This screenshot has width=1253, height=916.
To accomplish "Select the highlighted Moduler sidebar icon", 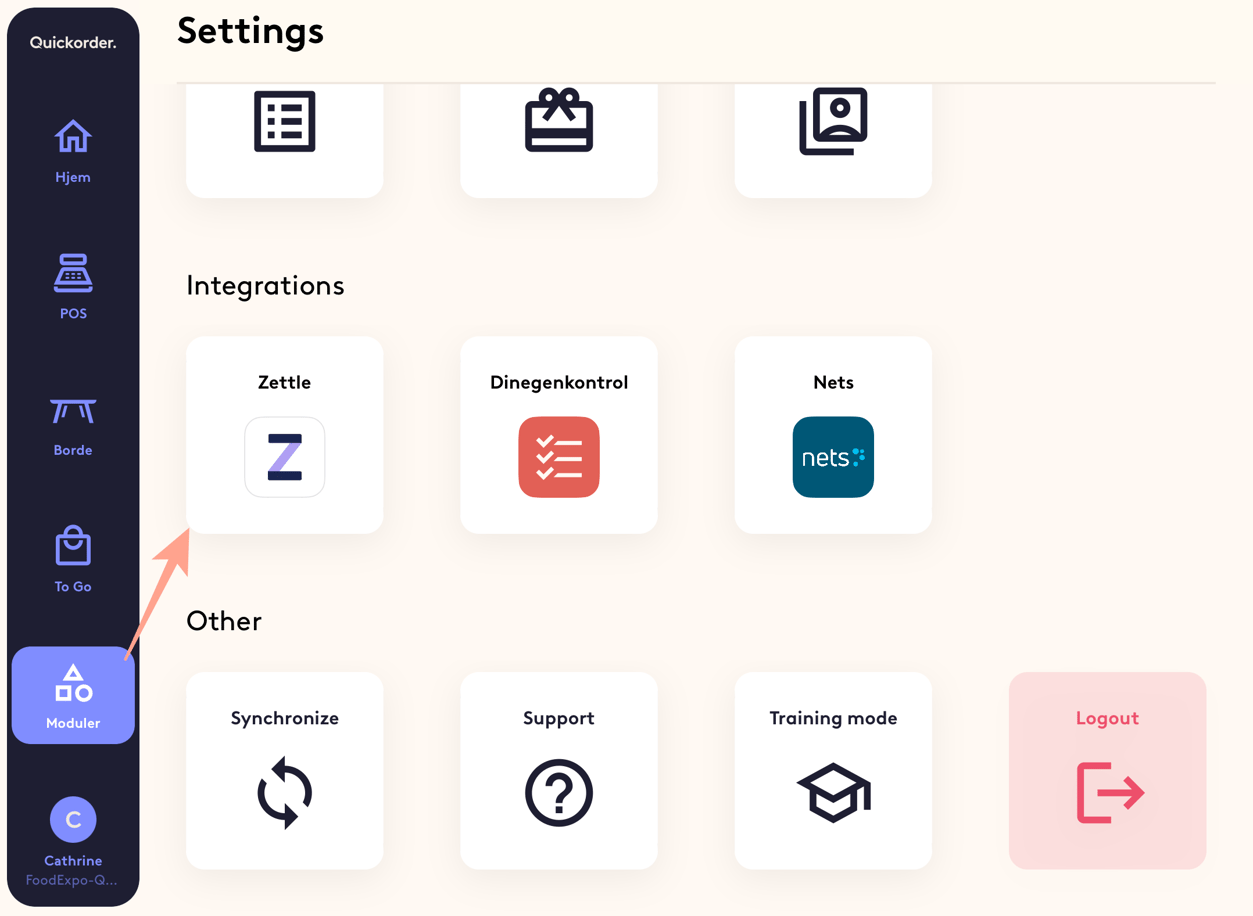I will click(x=72, y=685).
